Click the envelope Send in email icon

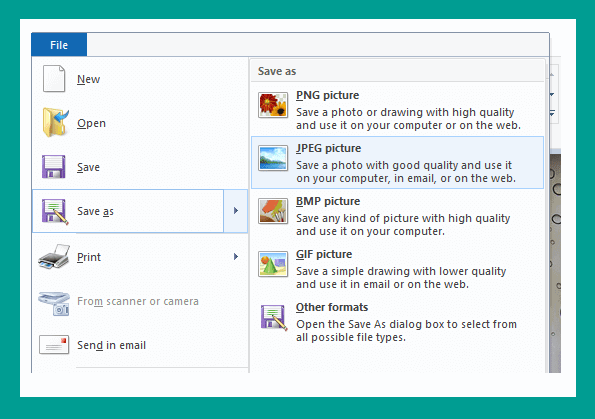pos(54,345)
